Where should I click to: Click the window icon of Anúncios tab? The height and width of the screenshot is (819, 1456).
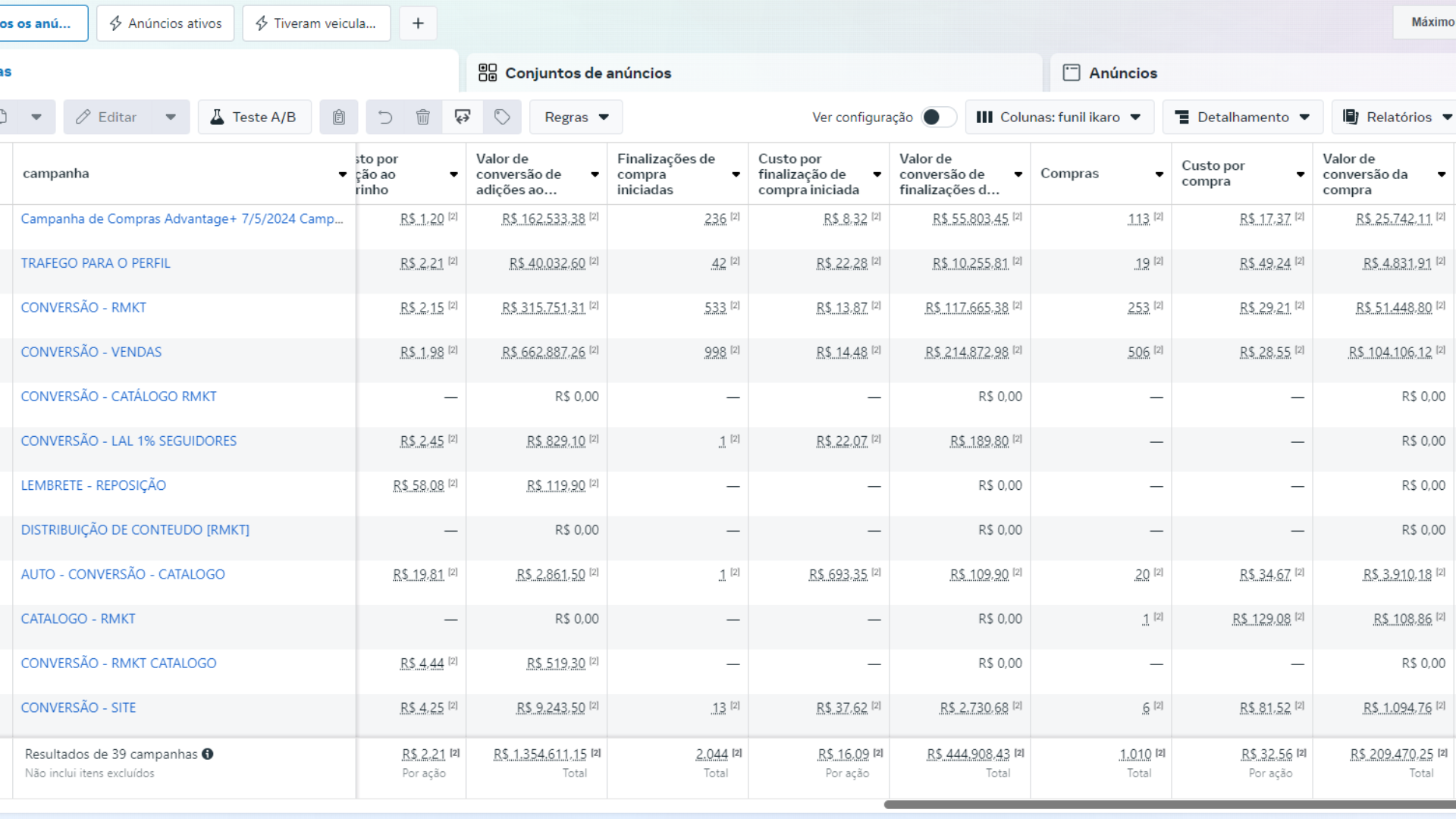click(x=1072, y=73)
